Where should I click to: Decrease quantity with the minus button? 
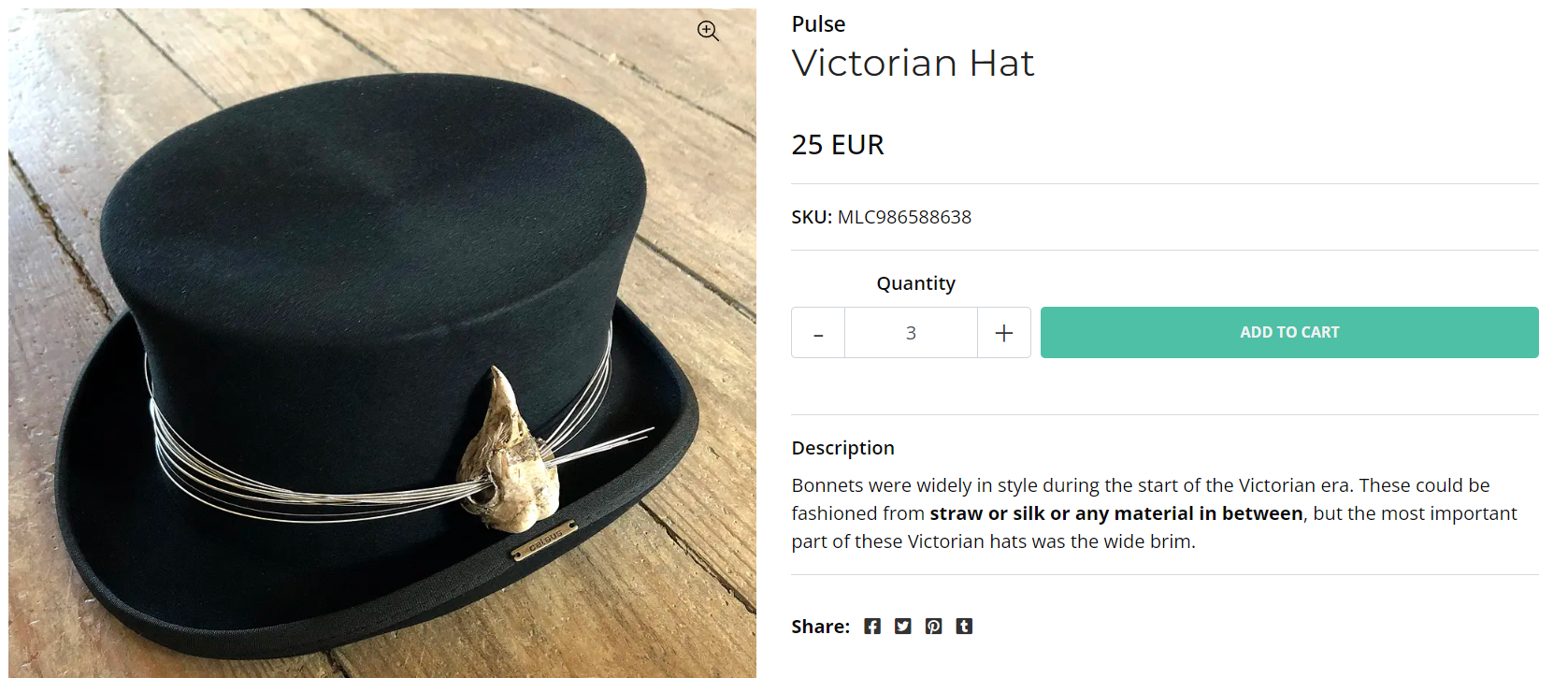tap(818, 333)
